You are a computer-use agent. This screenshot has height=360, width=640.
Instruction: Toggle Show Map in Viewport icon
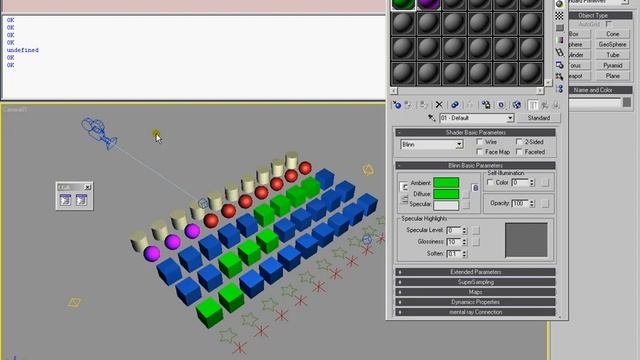pos(516,105)
